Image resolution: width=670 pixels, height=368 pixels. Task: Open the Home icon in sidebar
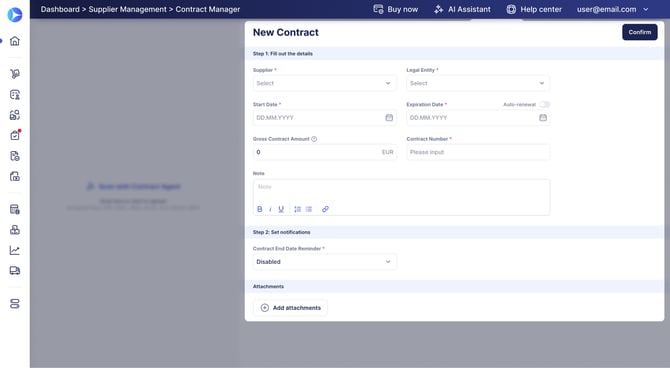[15, 41]
